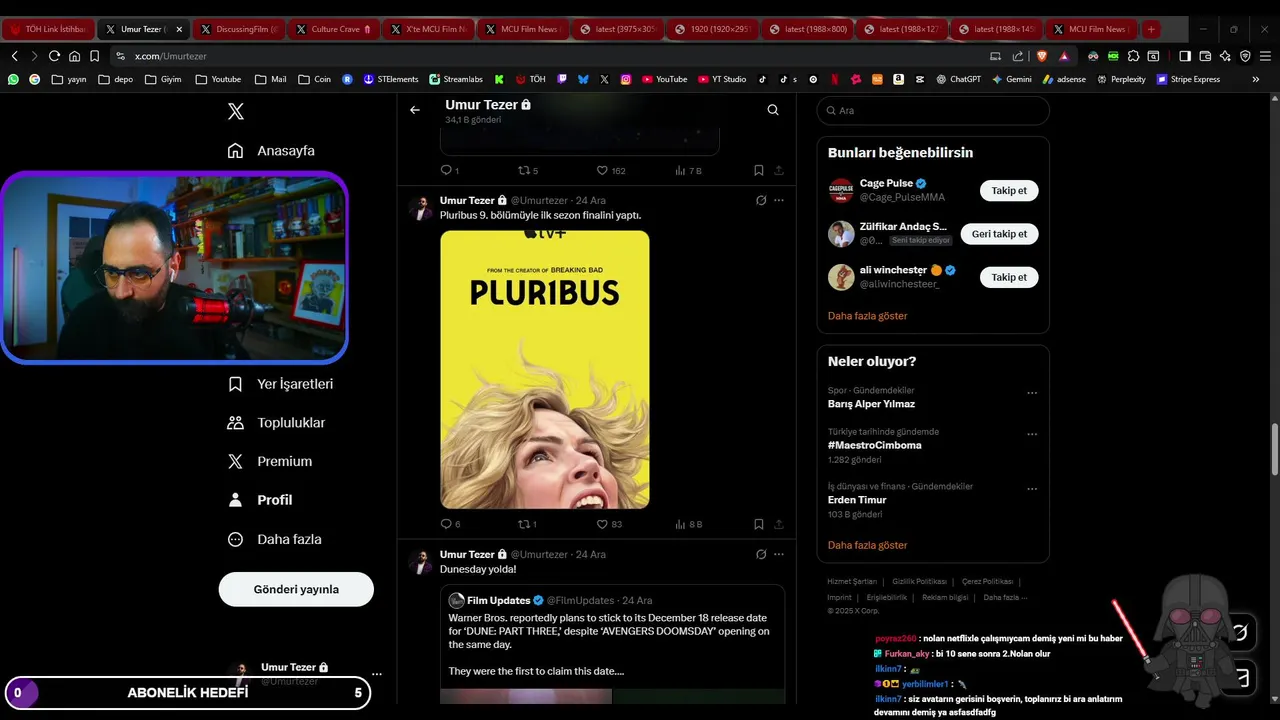Show more trends under Neler oluyor
Screen dimensions: 1280x720
click(867, 546)
